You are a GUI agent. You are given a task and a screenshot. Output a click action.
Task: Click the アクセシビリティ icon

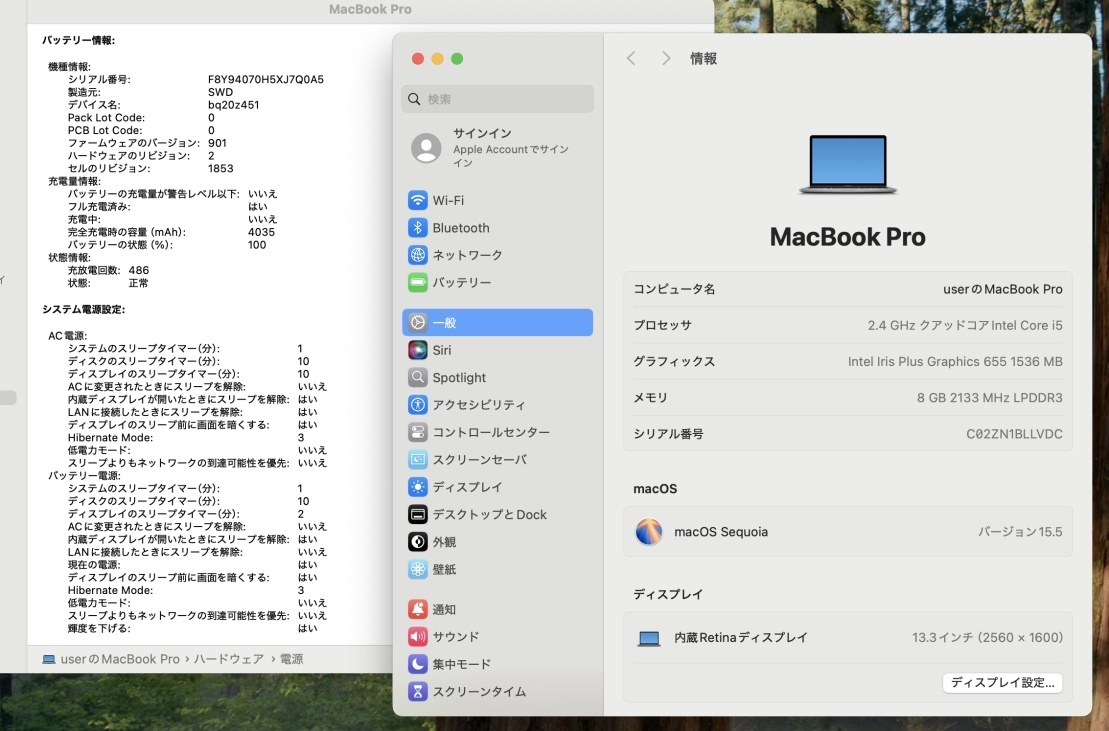click(x=417, y=404)
